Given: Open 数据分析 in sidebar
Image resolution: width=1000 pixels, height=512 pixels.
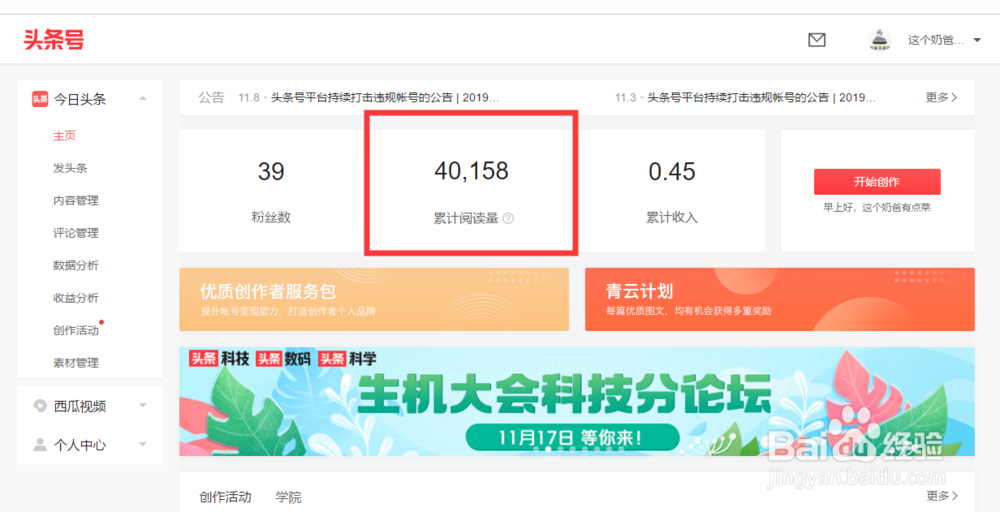Looking at the screenshot, I should tap(76, 265).
